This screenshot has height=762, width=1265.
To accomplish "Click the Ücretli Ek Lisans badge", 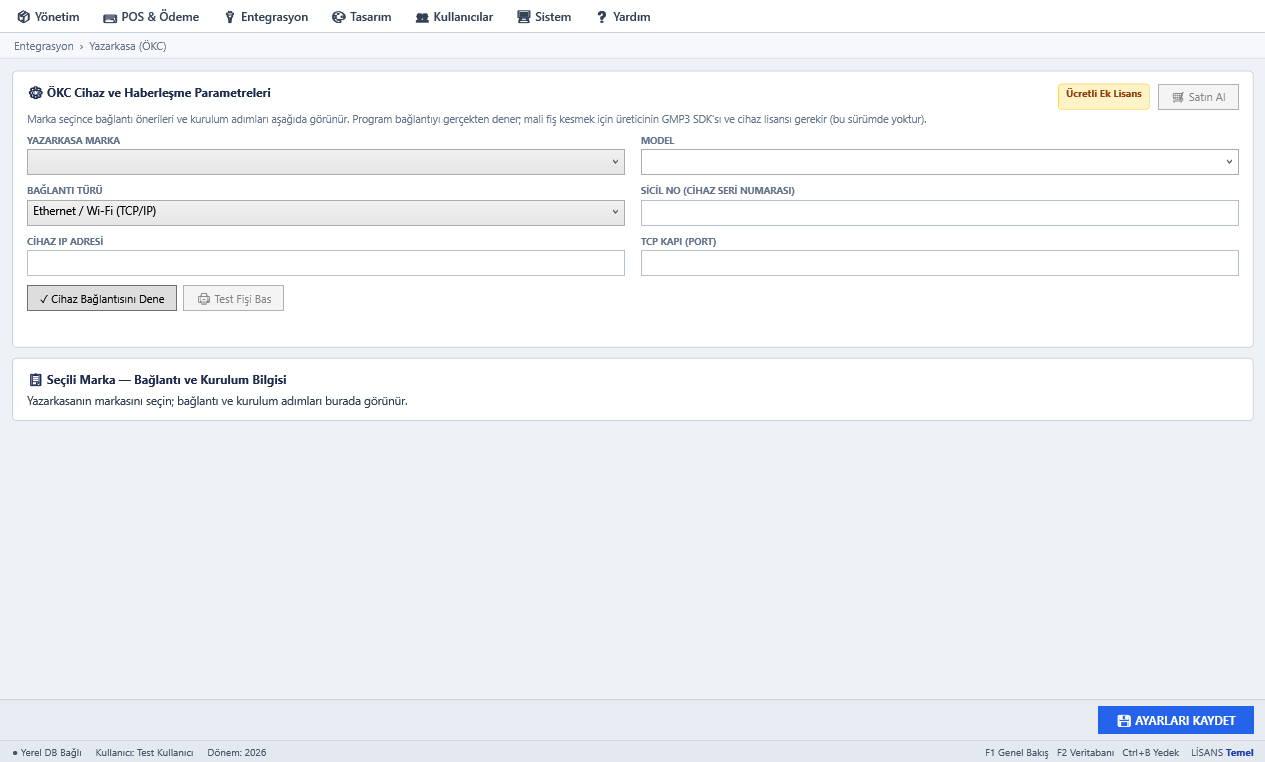I will click(1104, 96).
